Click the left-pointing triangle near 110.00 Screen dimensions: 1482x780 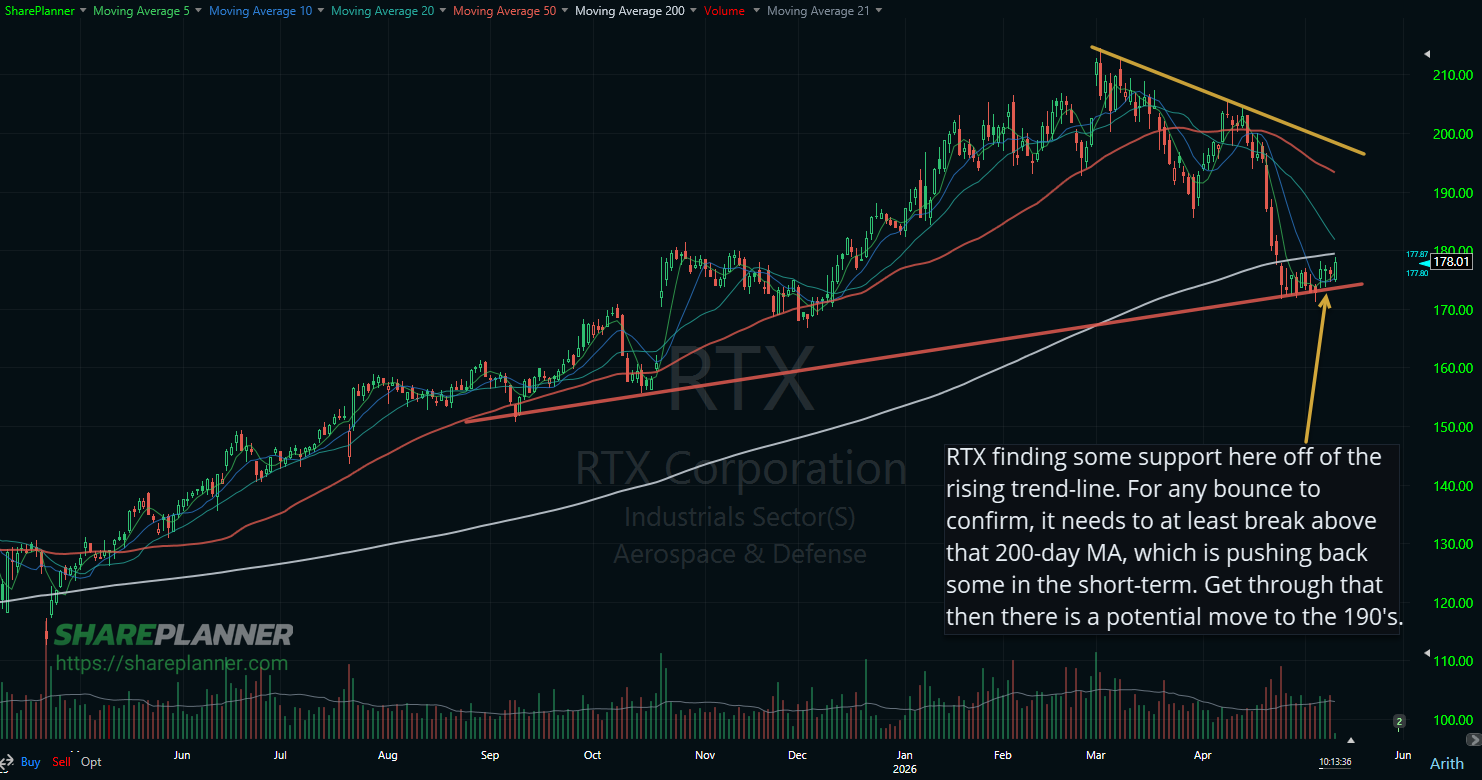(x=1425, y=654)
